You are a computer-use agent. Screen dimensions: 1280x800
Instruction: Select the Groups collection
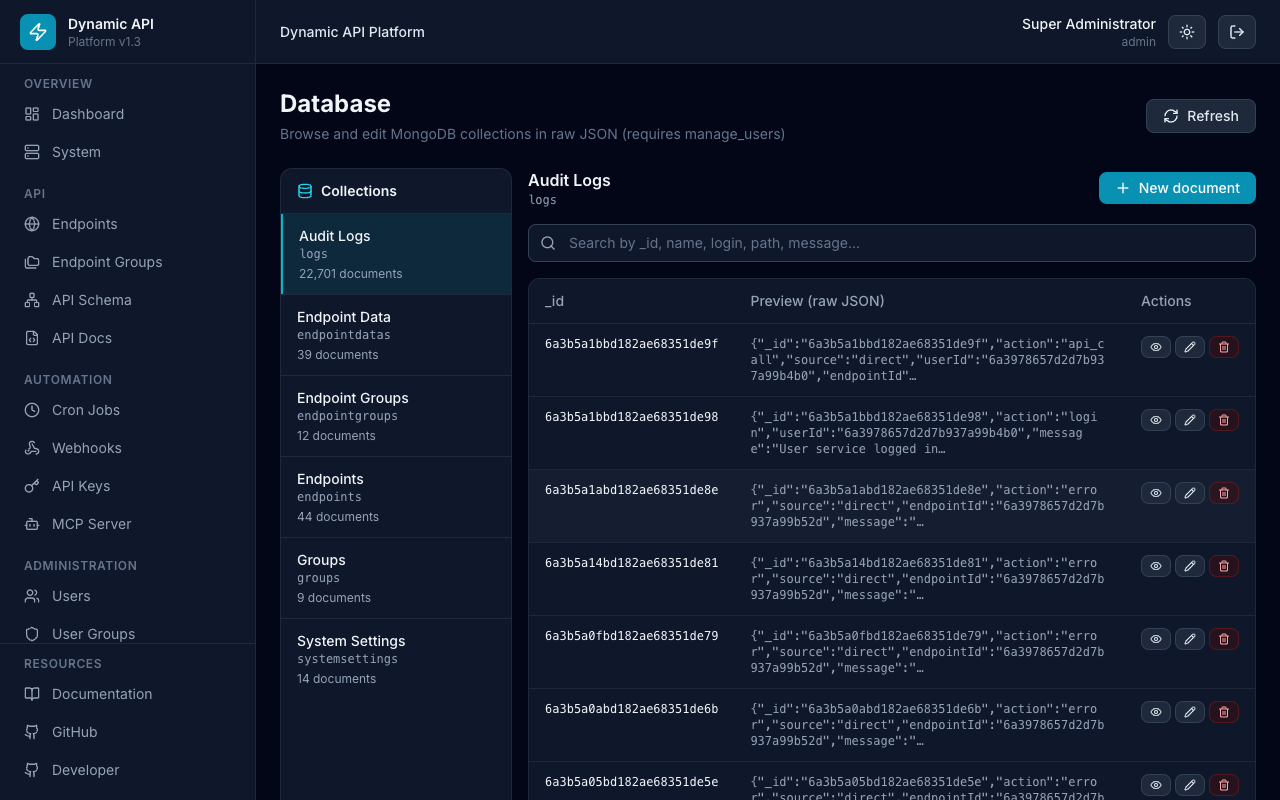coord(396,578)
